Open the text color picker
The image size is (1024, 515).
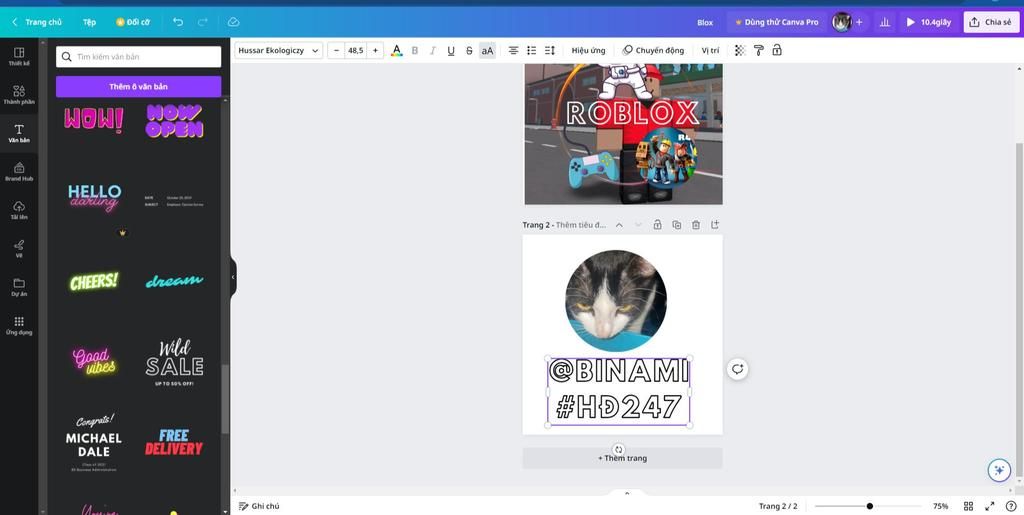tap(397, 50)
